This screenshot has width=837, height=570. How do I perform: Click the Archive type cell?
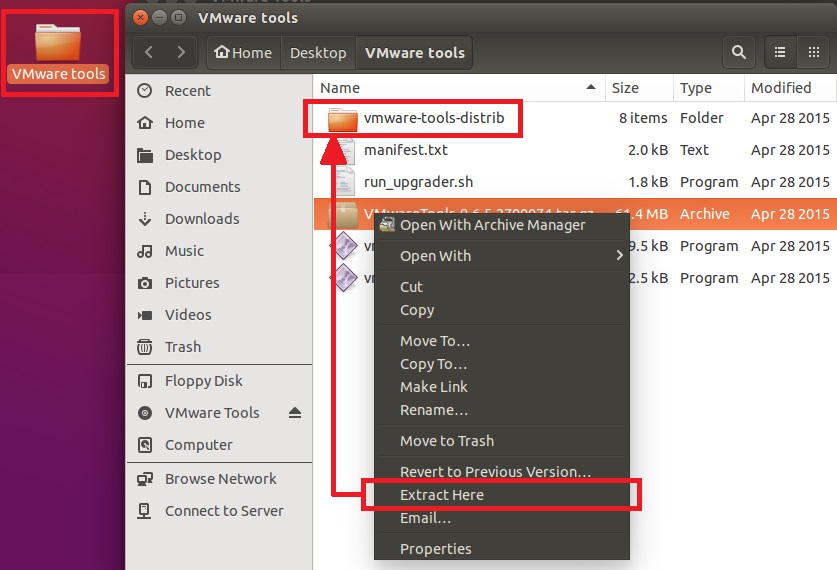(x=705, y=214)
